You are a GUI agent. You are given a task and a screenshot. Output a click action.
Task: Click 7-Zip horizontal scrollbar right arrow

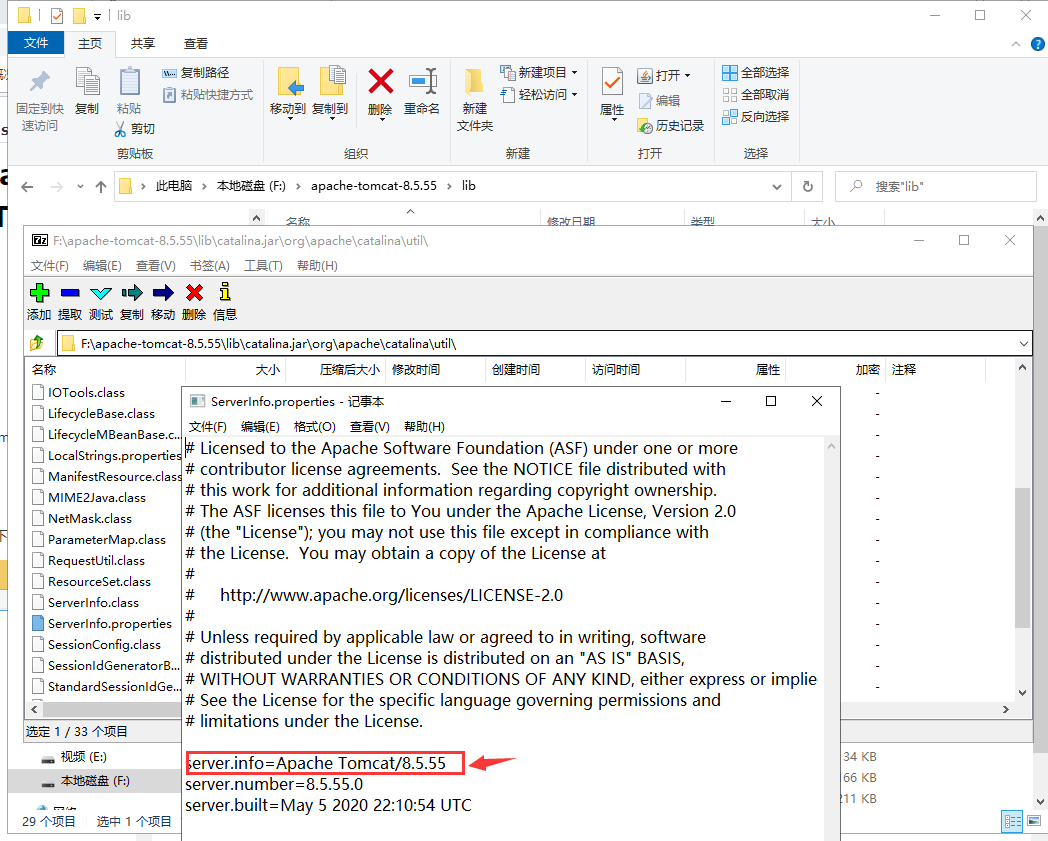tap(1006, 709)
